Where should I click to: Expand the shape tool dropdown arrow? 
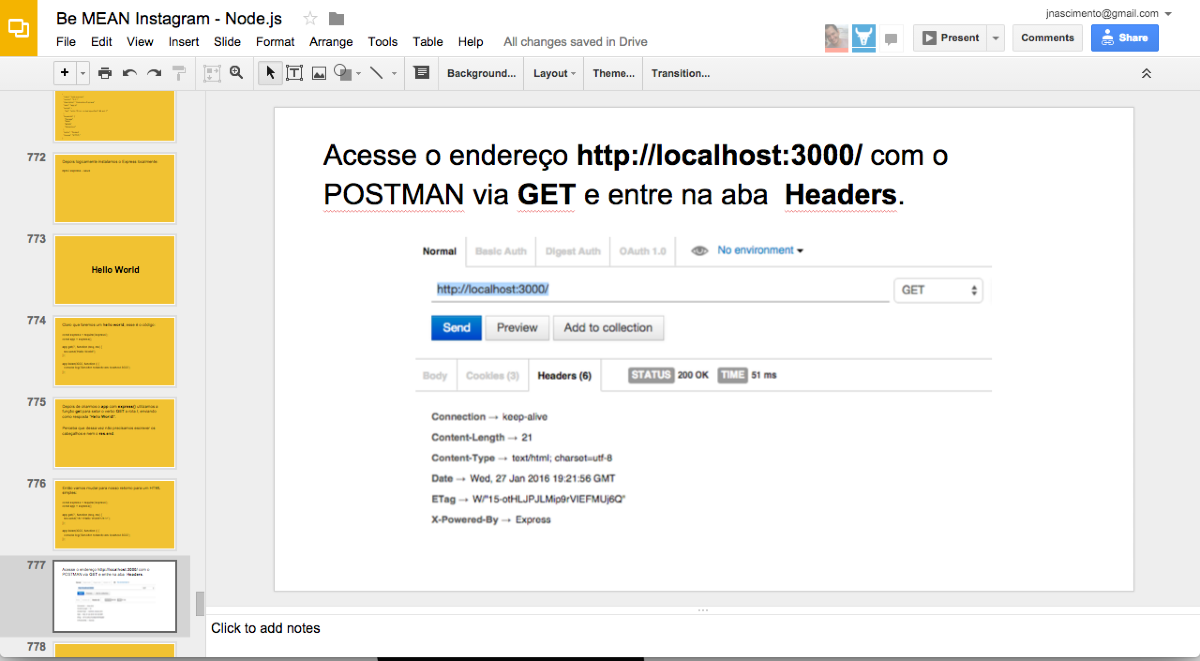tap(358, 73)
